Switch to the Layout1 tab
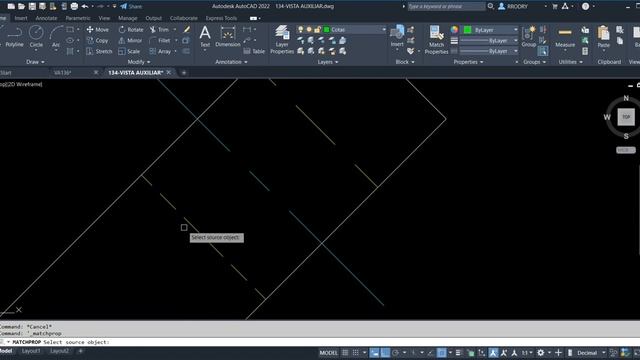Screen dimensions: 640x360 pyautogui.click(x=31, y=351)
